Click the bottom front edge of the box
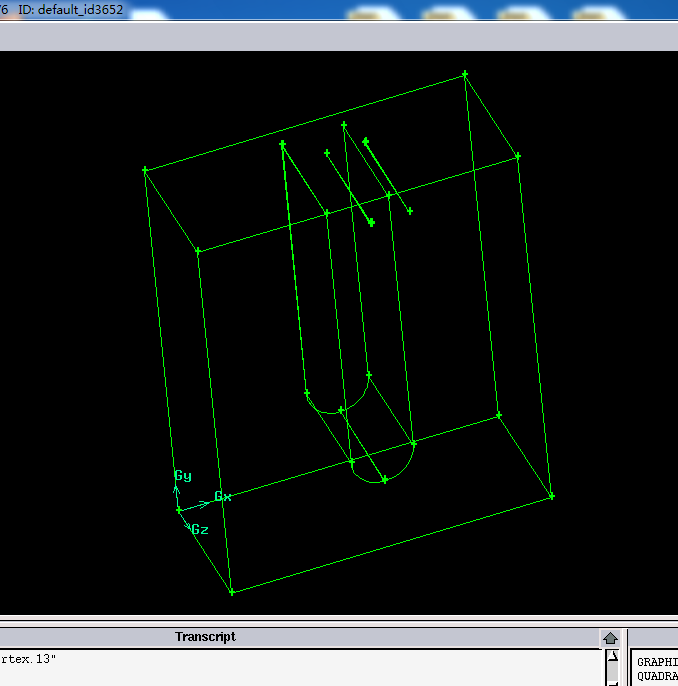678x686 pixels. tap(391, 544)
